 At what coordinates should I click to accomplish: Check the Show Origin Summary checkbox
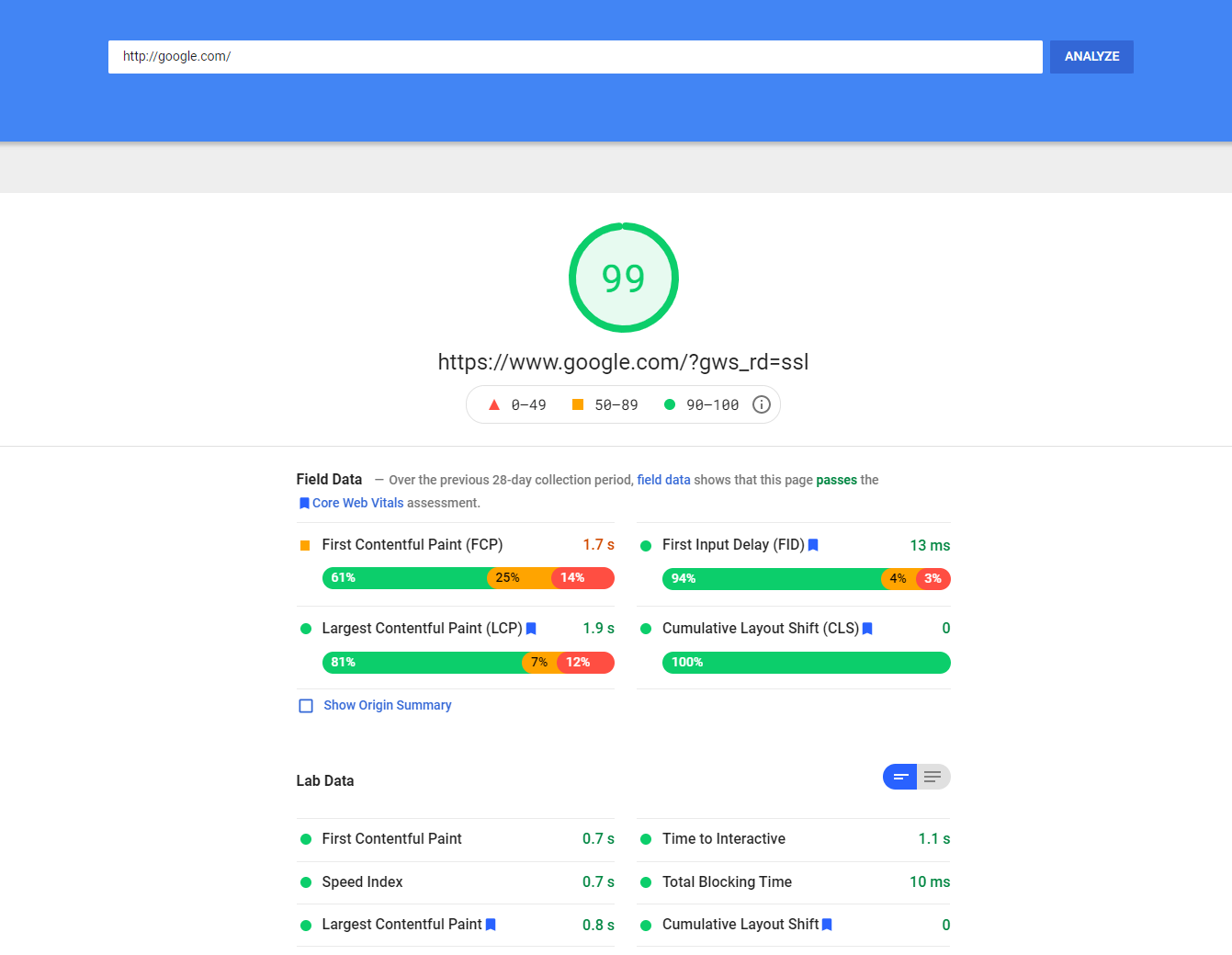click(306, 706)
